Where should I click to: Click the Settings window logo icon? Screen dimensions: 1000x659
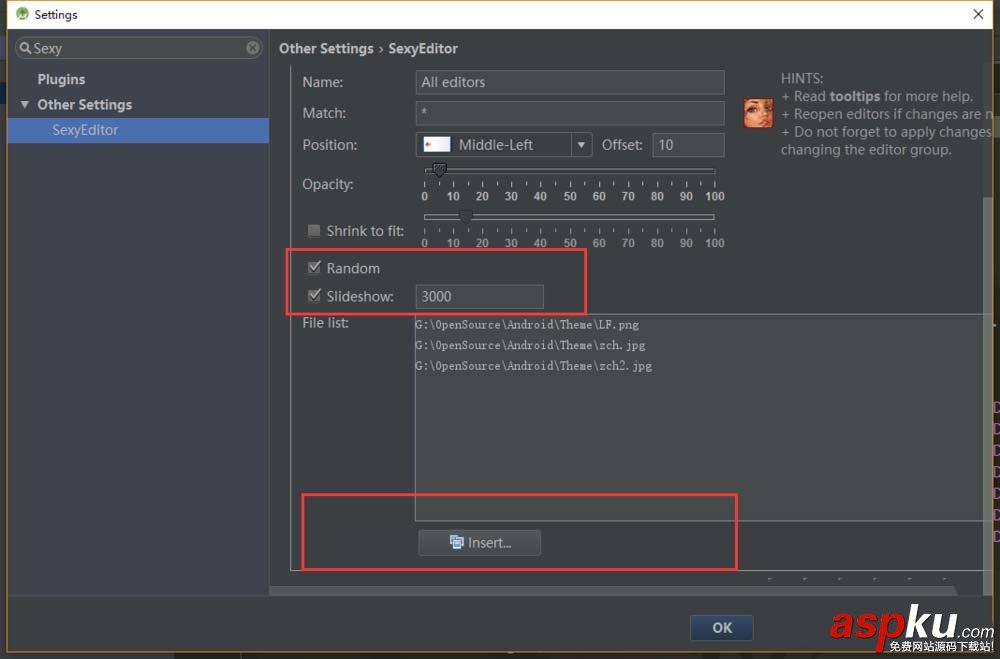point(21,13)
